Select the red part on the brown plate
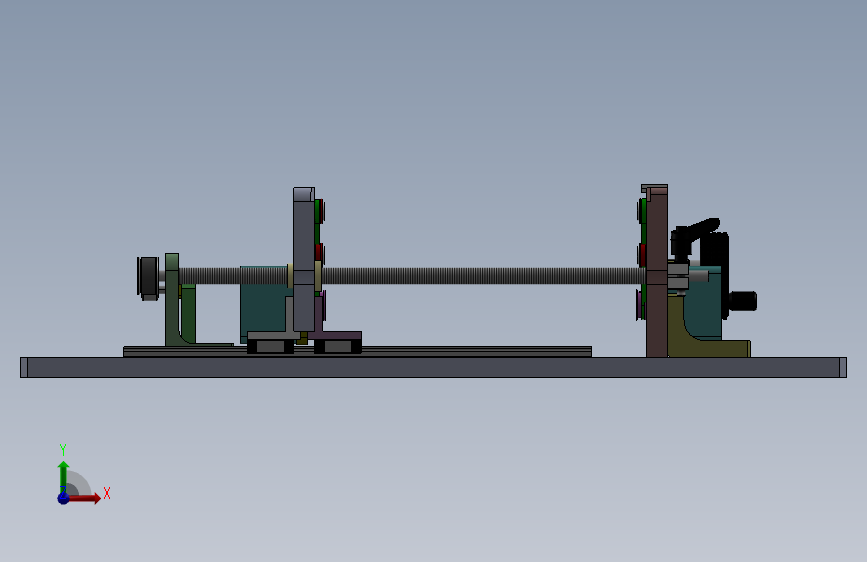This screenshot has width=867, height=562. (641, 255)
